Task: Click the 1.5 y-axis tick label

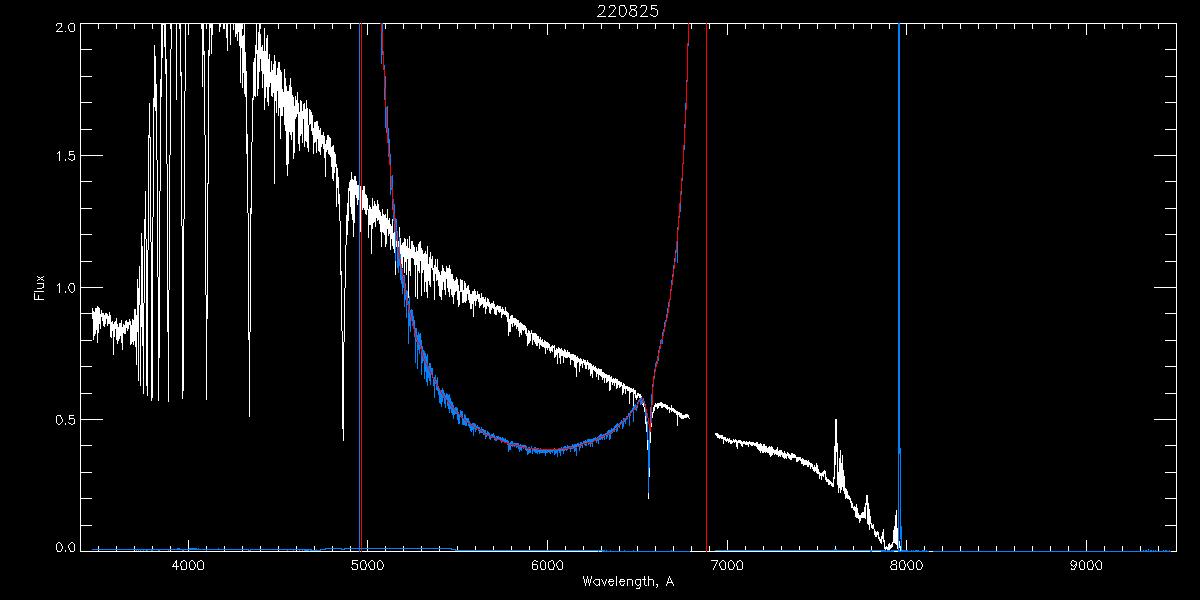Action: 65,157
